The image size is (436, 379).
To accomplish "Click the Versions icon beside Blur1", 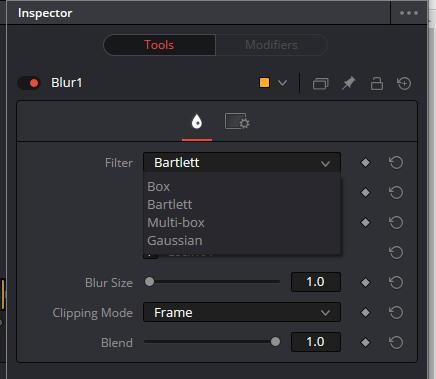I will click(320, 83).
